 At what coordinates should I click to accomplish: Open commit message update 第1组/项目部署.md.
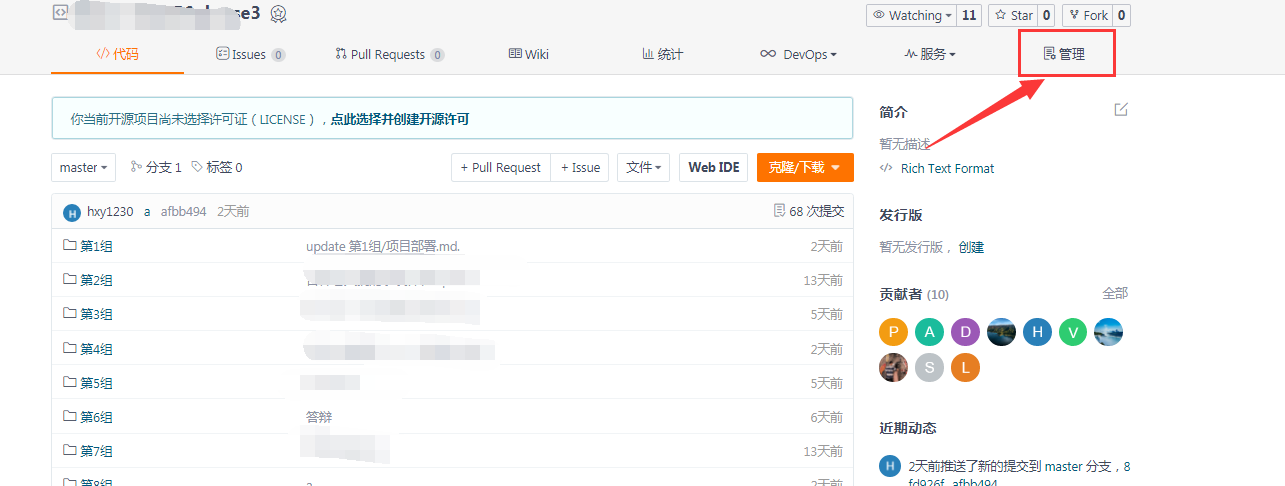coord(383,246)
